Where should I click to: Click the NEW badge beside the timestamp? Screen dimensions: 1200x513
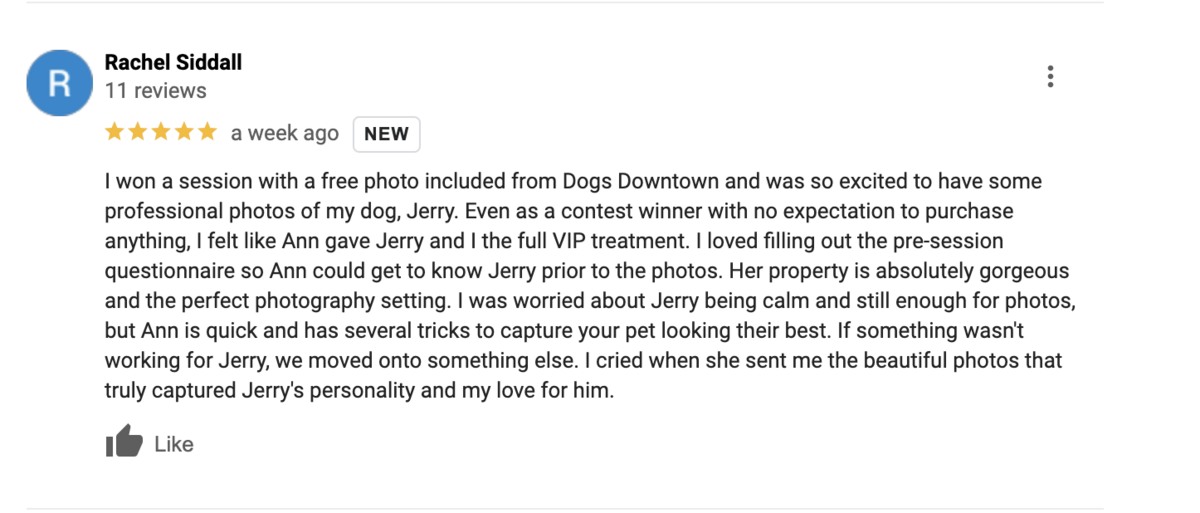point(386,134)
